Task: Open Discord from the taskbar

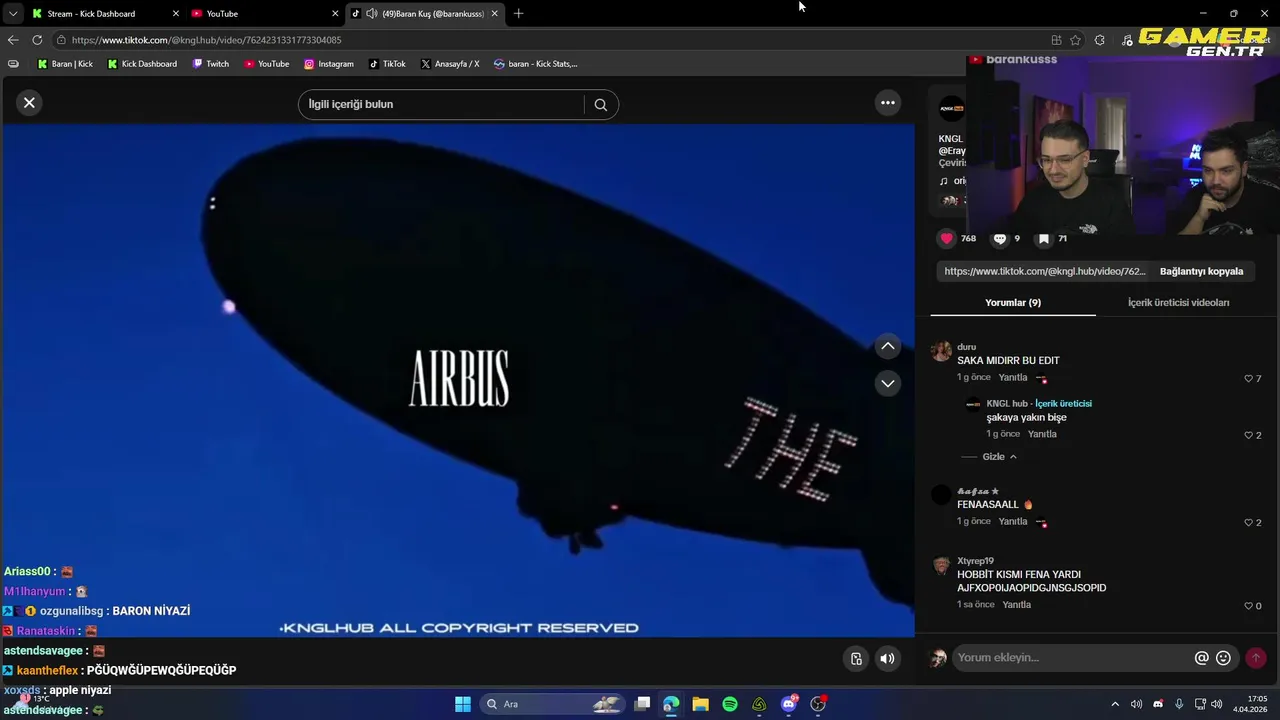Action: [789, 704]
